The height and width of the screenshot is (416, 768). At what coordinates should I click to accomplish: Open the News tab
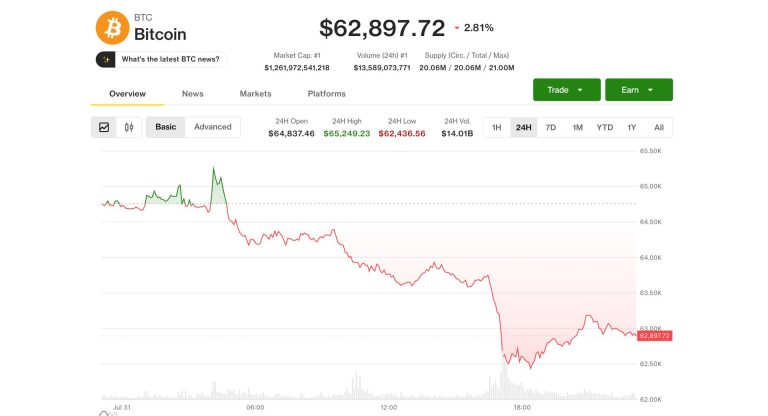point(192,94)
